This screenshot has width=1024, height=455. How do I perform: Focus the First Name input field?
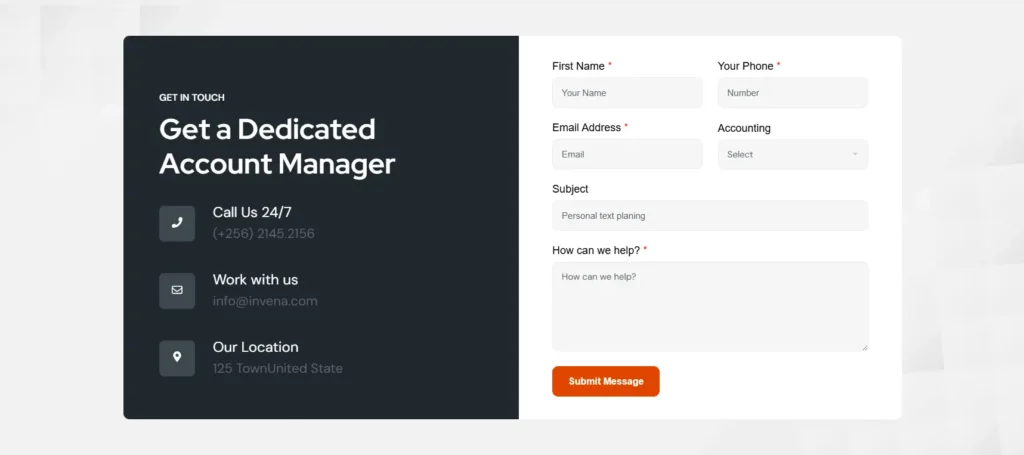[x=627, y=93]
